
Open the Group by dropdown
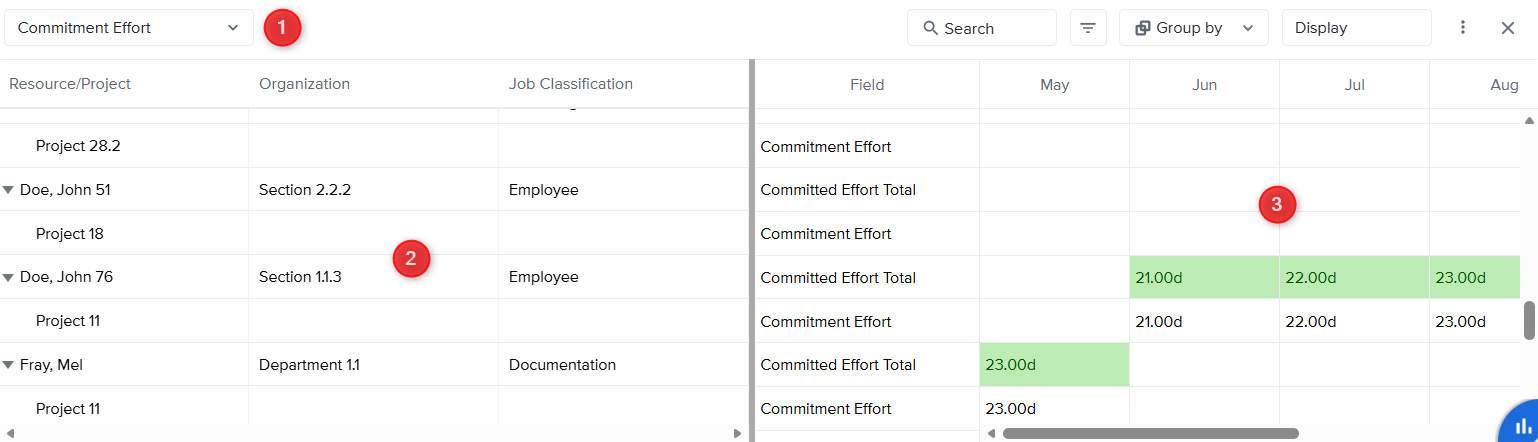[1193, 28]
